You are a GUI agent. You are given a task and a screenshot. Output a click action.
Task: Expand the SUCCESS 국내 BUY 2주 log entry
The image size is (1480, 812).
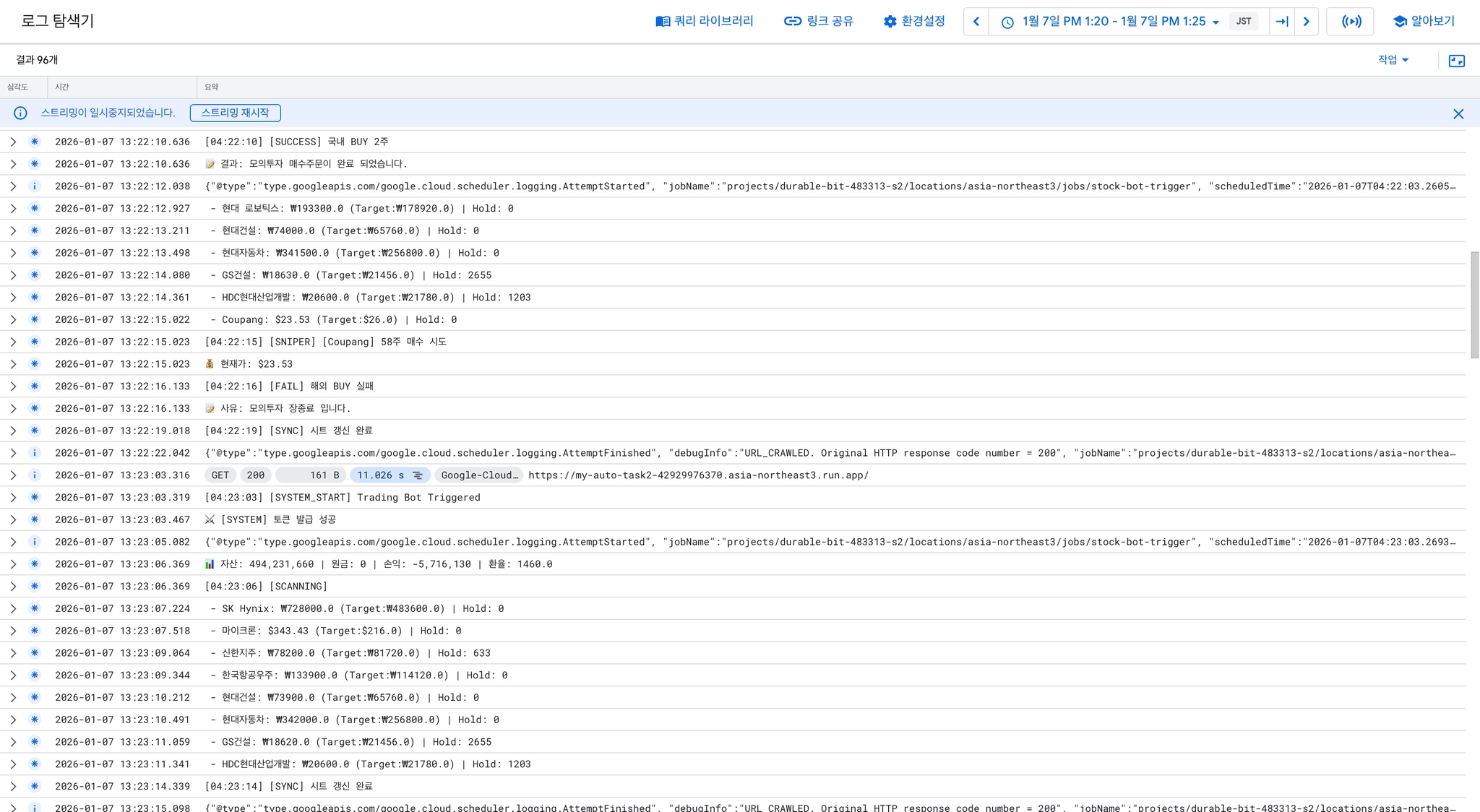coord(13,142)
